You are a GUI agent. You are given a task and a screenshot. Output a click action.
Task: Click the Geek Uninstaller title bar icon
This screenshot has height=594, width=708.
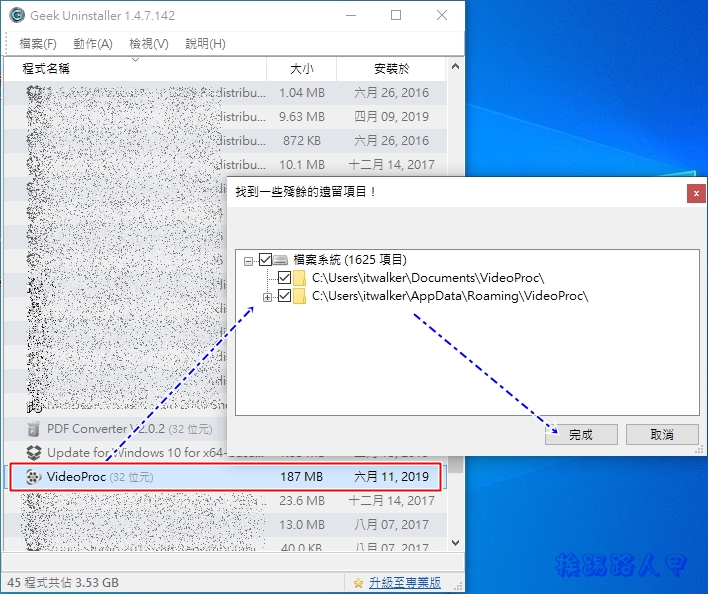coord(17,15)
